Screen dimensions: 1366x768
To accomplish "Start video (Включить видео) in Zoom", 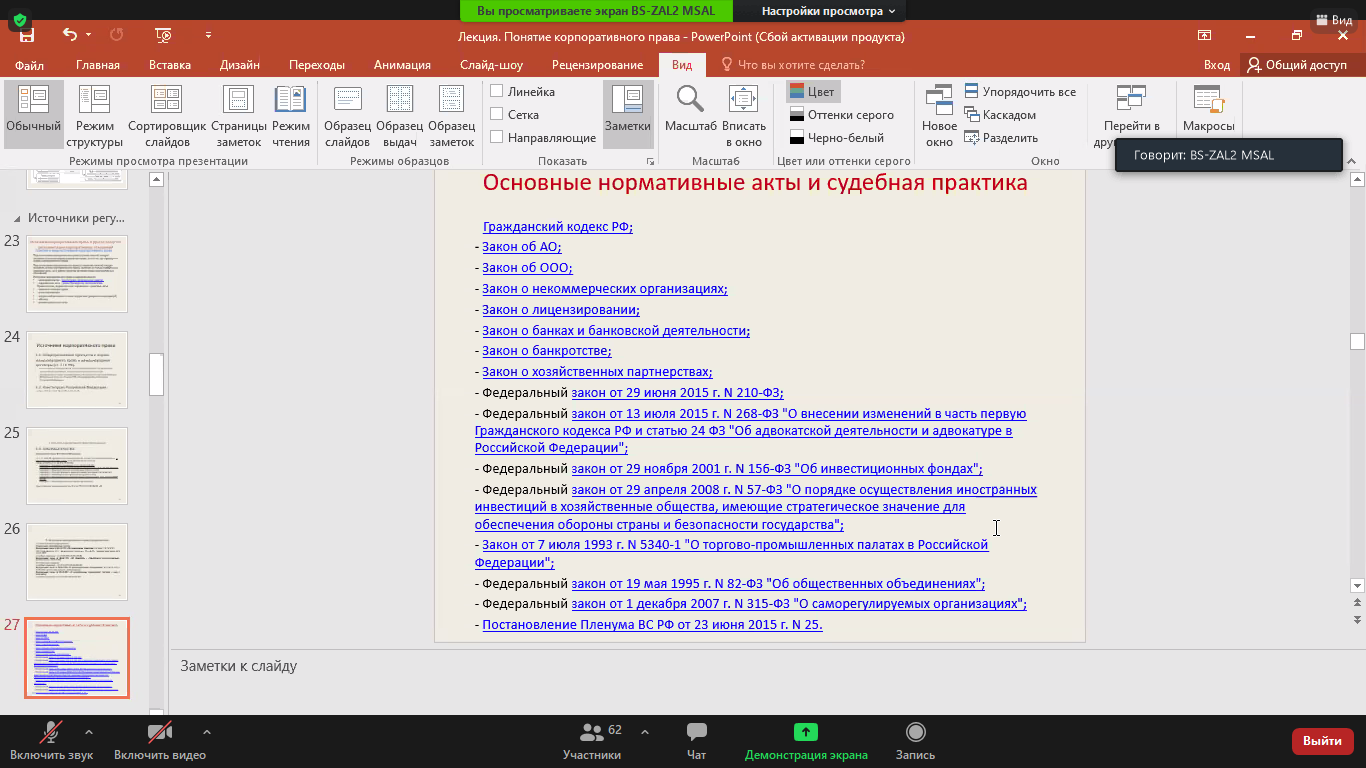I will 160,741.
